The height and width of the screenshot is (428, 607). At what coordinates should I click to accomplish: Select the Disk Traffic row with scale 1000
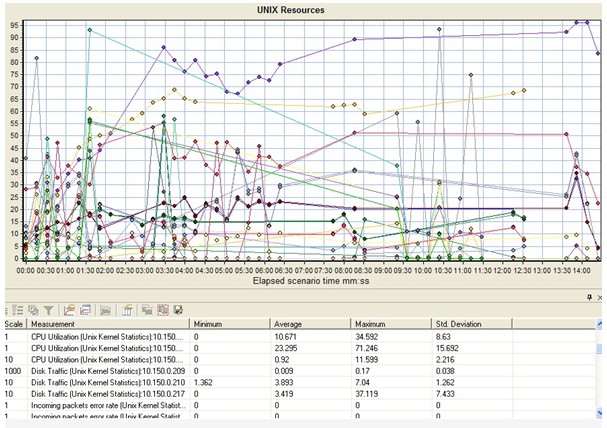point(100,381)
